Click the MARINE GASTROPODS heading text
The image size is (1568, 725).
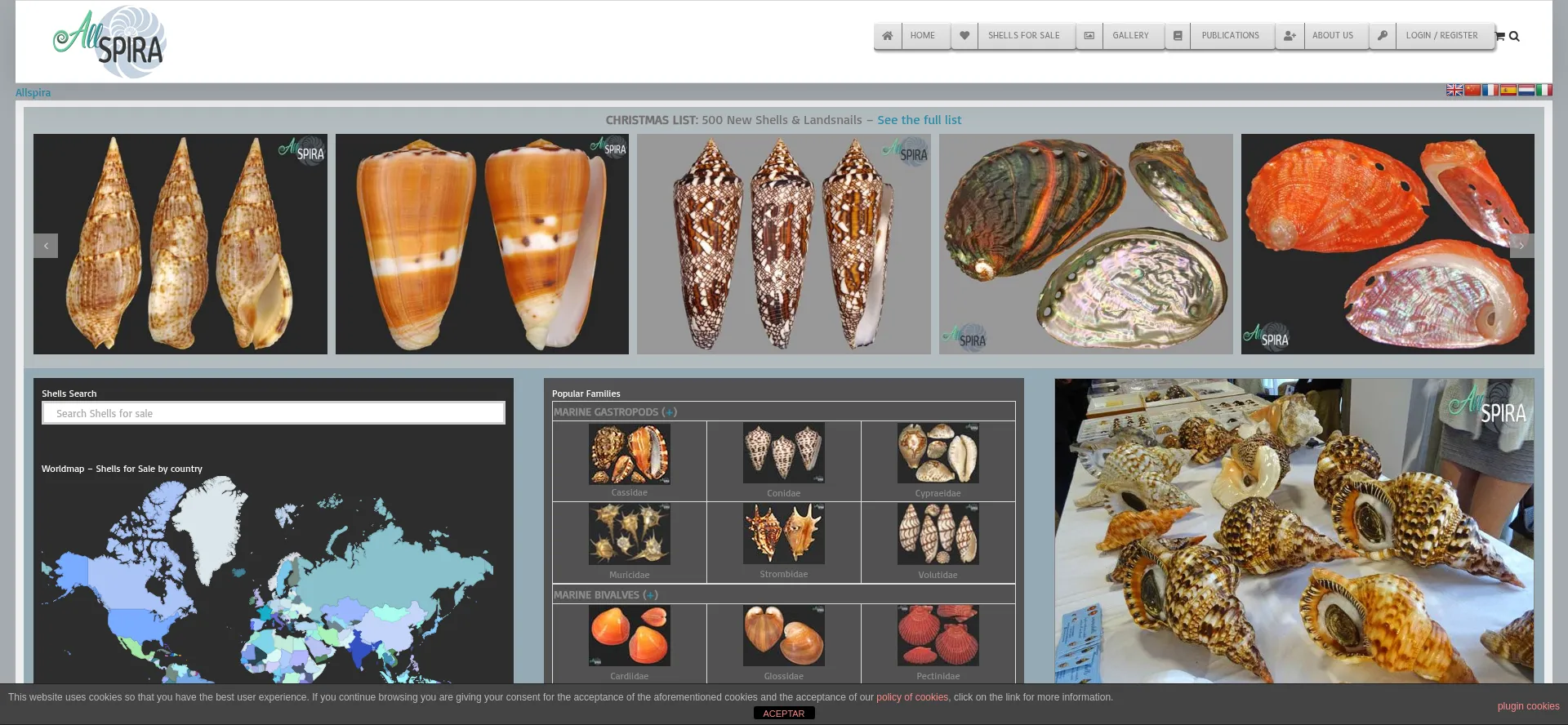point(606,412)
